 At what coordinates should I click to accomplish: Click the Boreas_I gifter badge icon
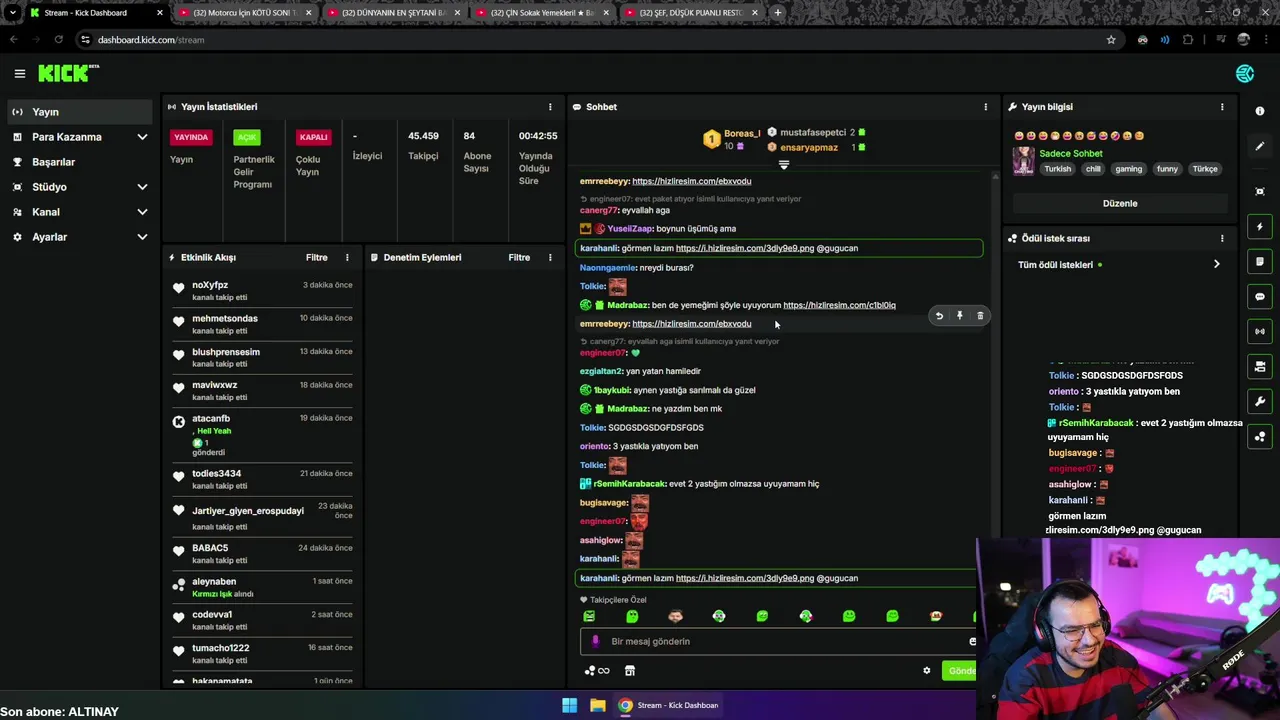click(x=711, y=140)
